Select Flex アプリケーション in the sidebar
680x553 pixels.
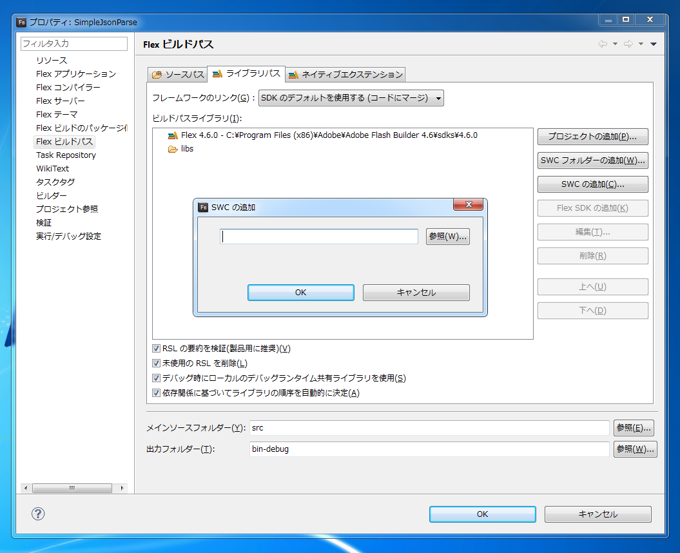pyautogui.click(x=76, y=74)
